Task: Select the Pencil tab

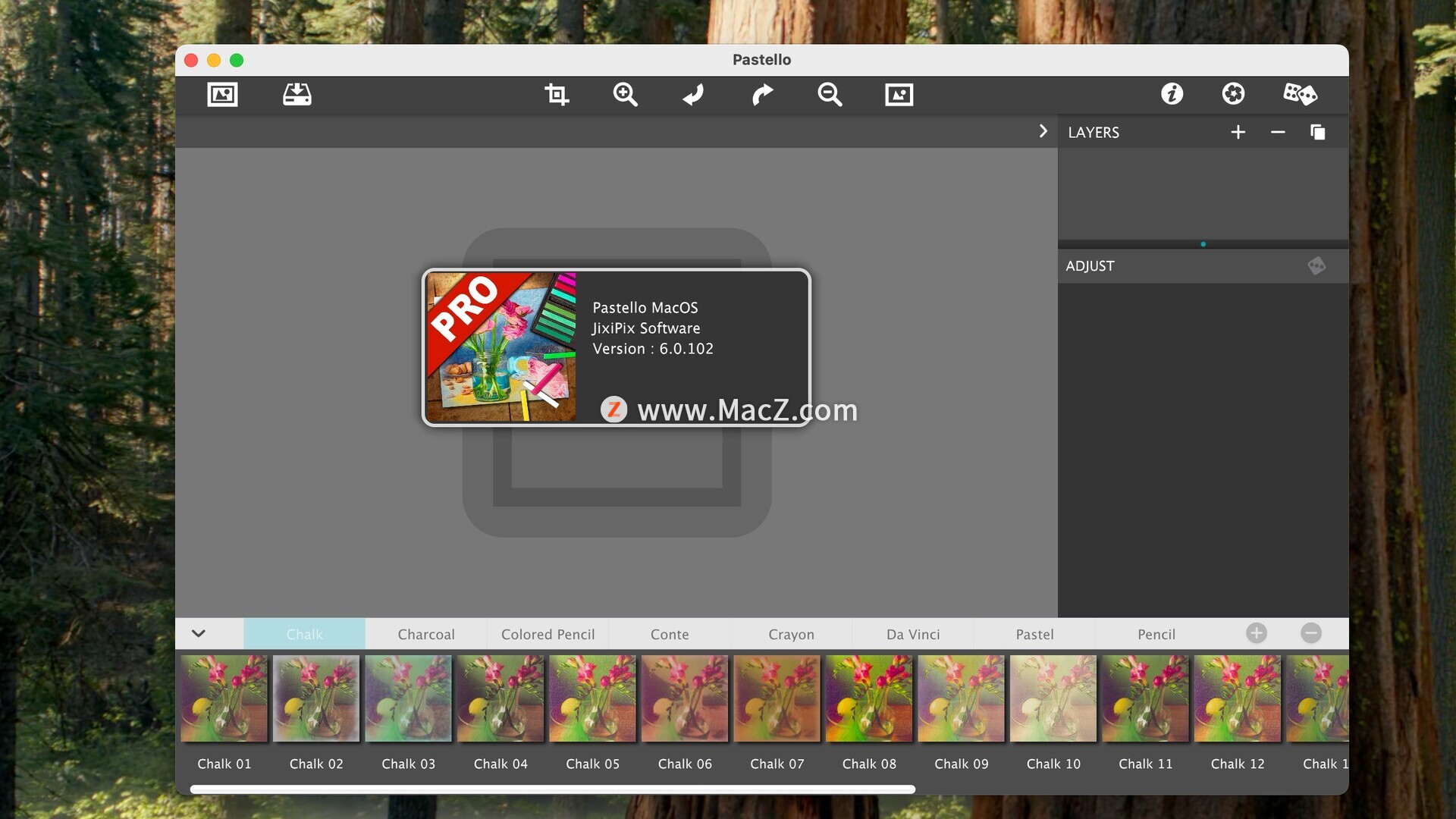Action: point(1156,634)
